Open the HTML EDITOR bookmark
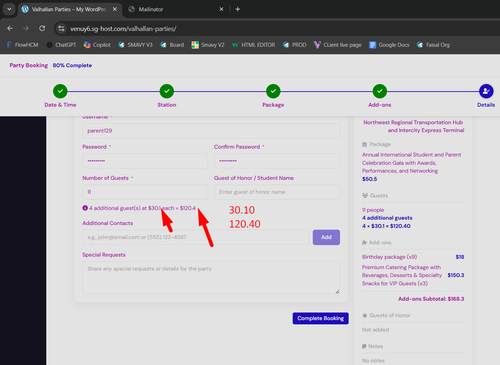The height and width of the screenshot is (365, 500). point(254,45)
